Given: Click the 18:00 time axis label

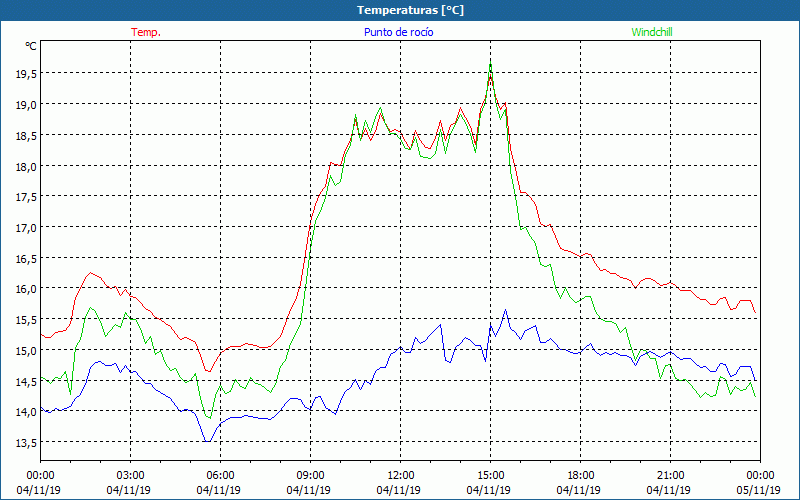Looking at the screenshot, I should point(581,476).
